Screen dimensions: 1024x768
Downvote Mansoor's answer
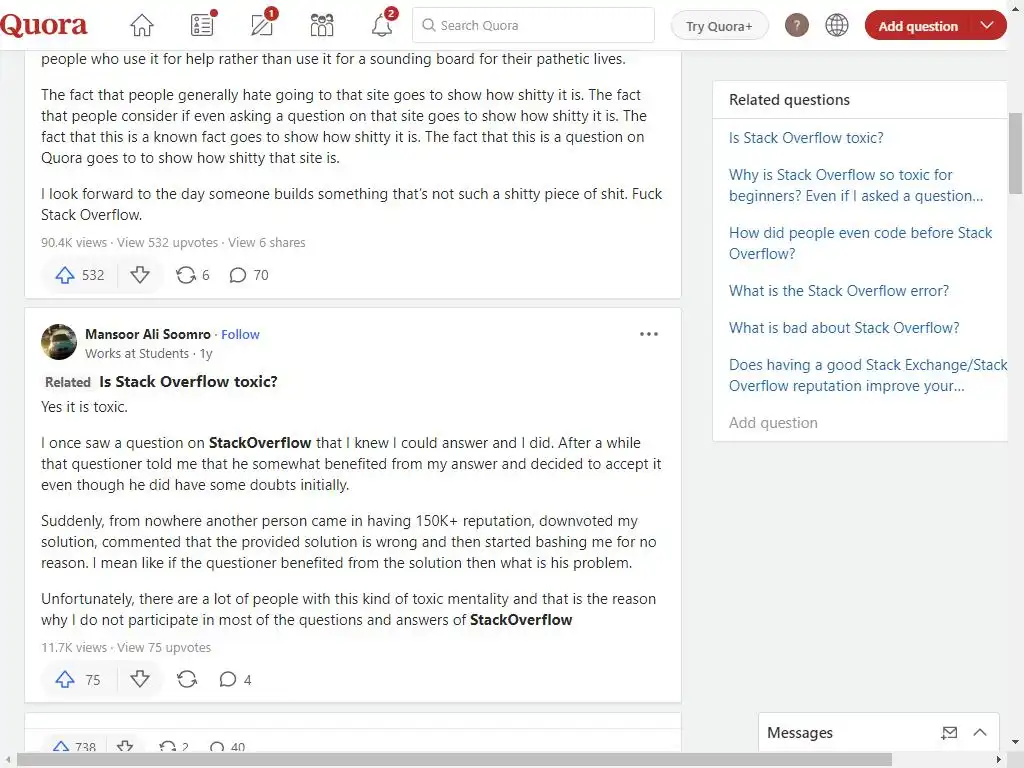tap(140, 680)
